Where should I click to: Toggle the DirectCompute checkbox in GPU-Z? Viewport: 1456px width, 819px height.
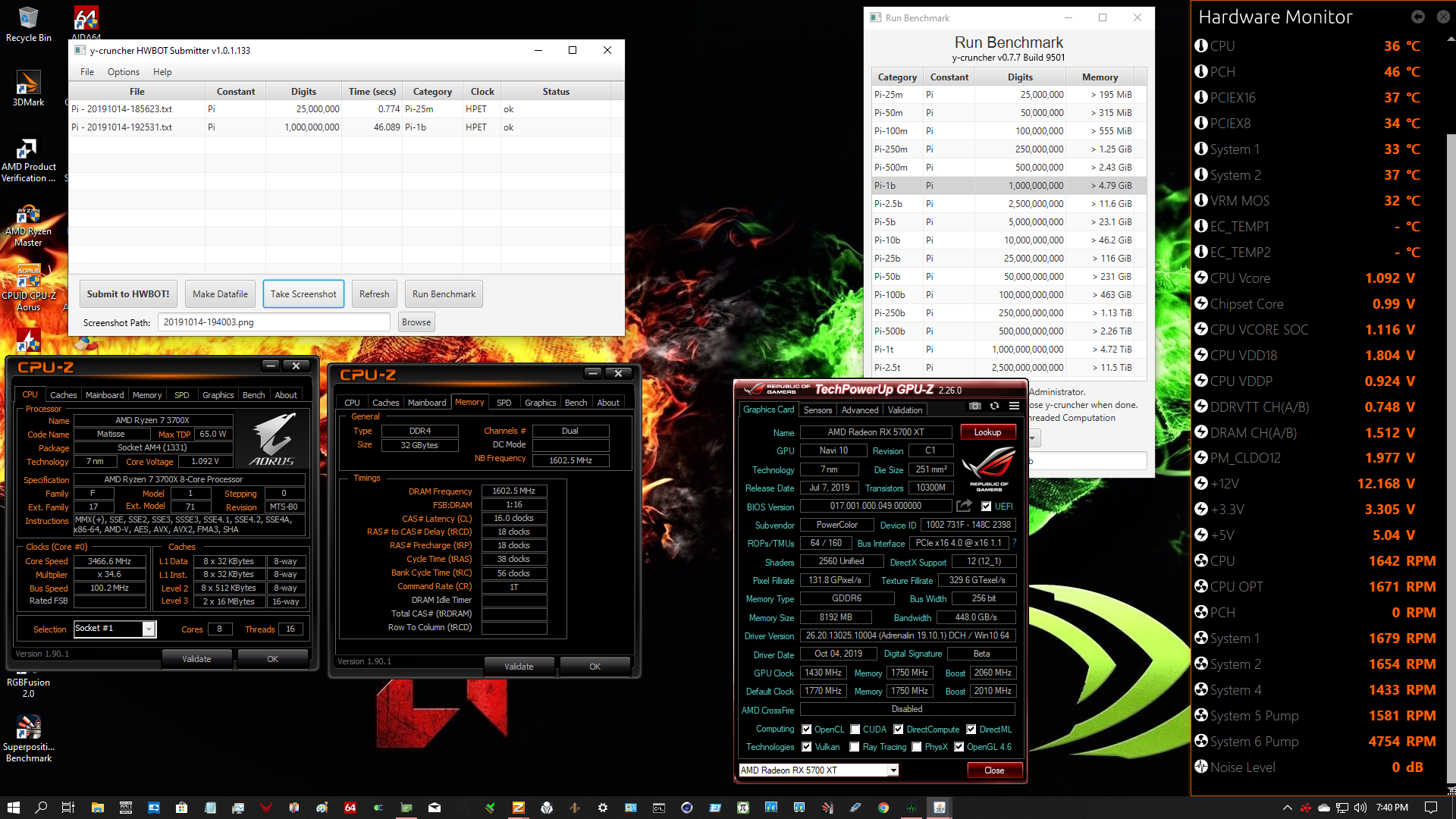tap(899, 730)
